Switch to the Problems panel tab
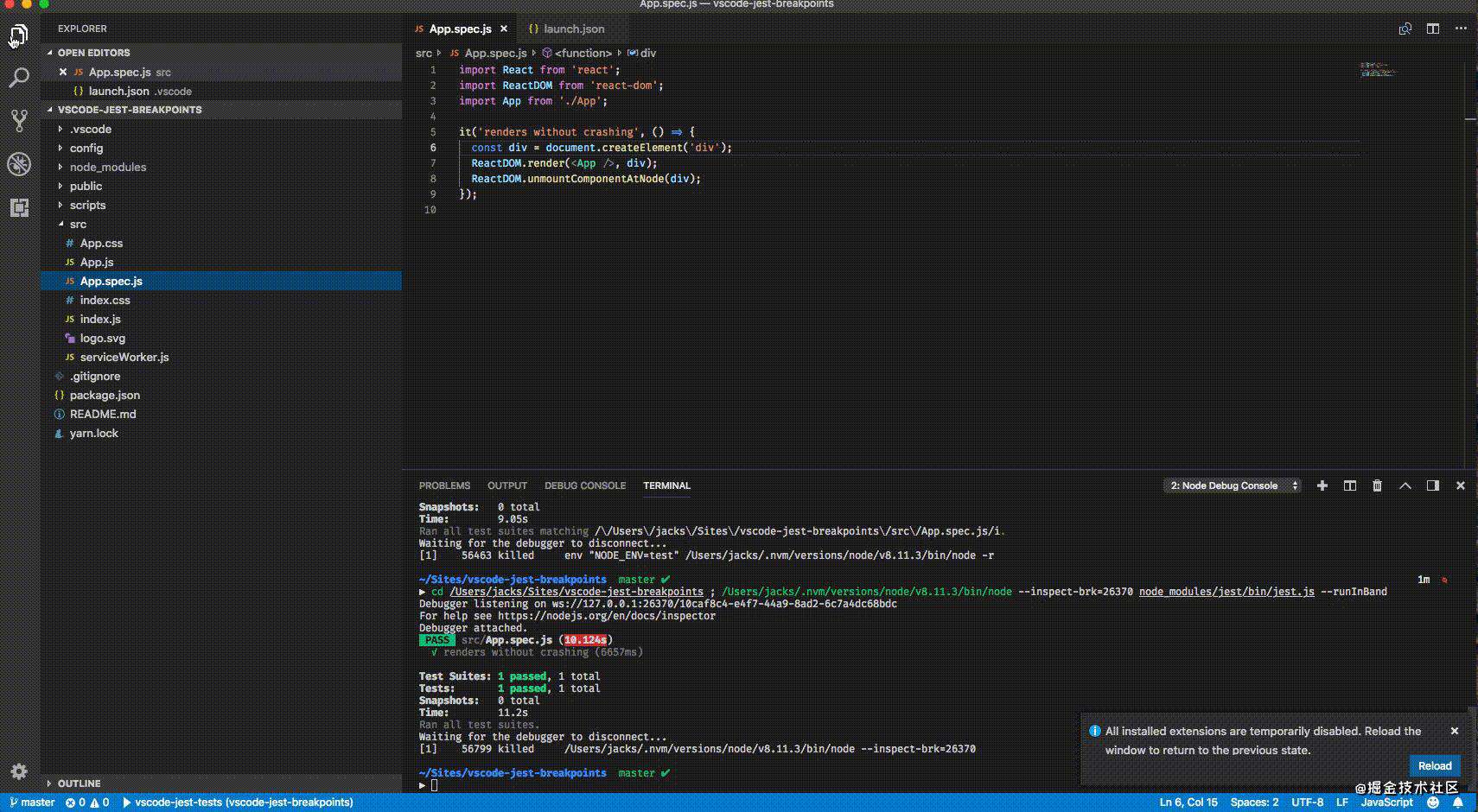1478x812 pixels. click(444, 485)
